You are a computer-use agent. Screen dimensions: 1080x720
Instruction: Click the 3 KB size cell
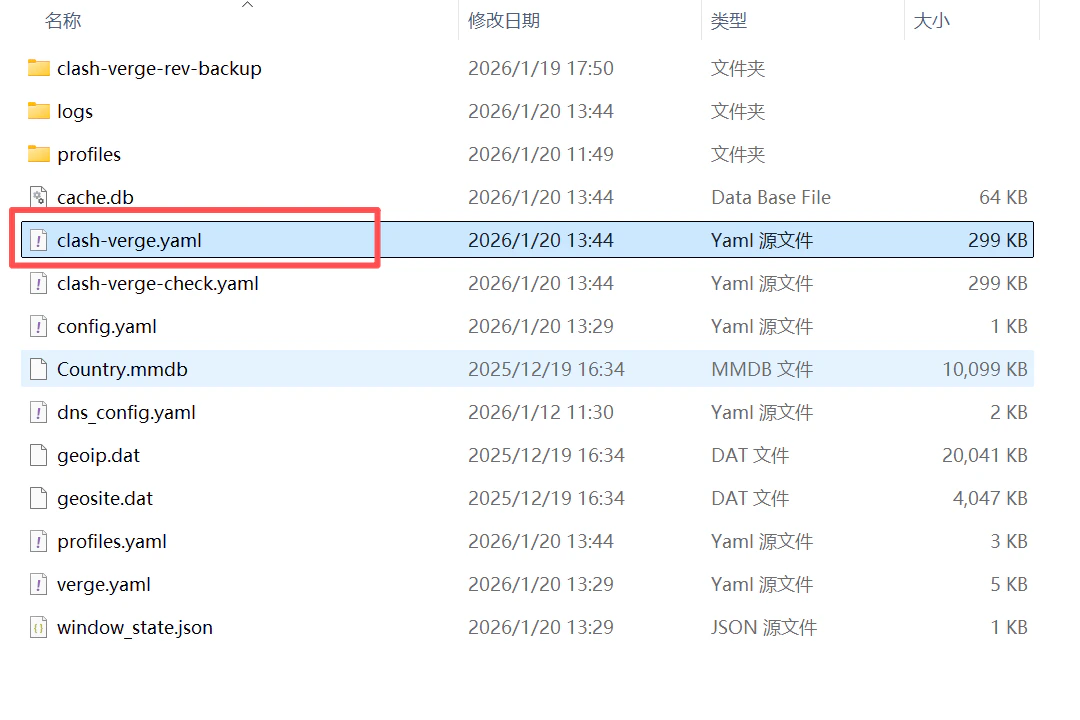click(x=1009, y=542)
